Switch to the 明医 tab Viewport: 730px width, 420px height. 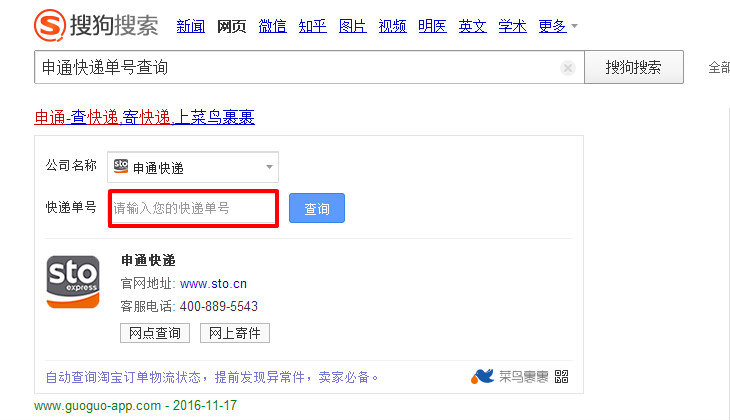433,26
